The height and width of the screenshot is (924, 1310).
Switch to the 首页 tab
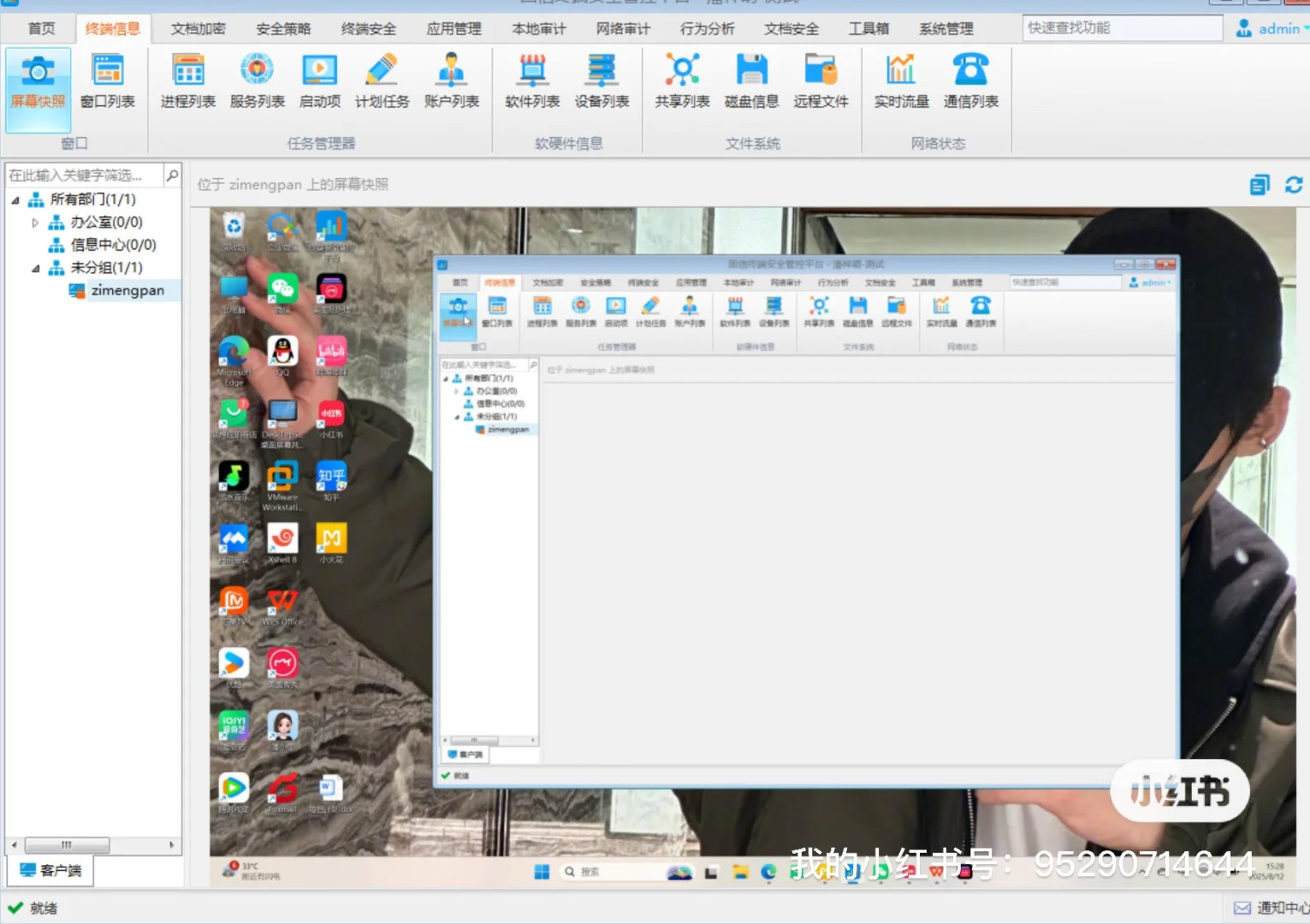[x=41, y=28]
